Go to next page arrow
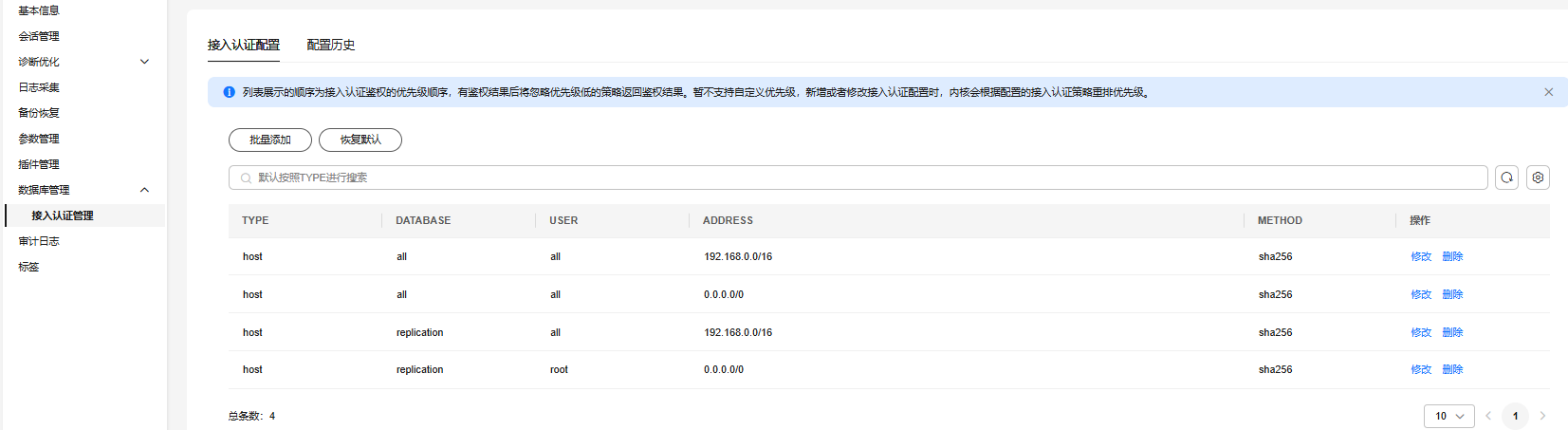The height and width of the screenshot is (430, 1568). (x=1542, y=416)
